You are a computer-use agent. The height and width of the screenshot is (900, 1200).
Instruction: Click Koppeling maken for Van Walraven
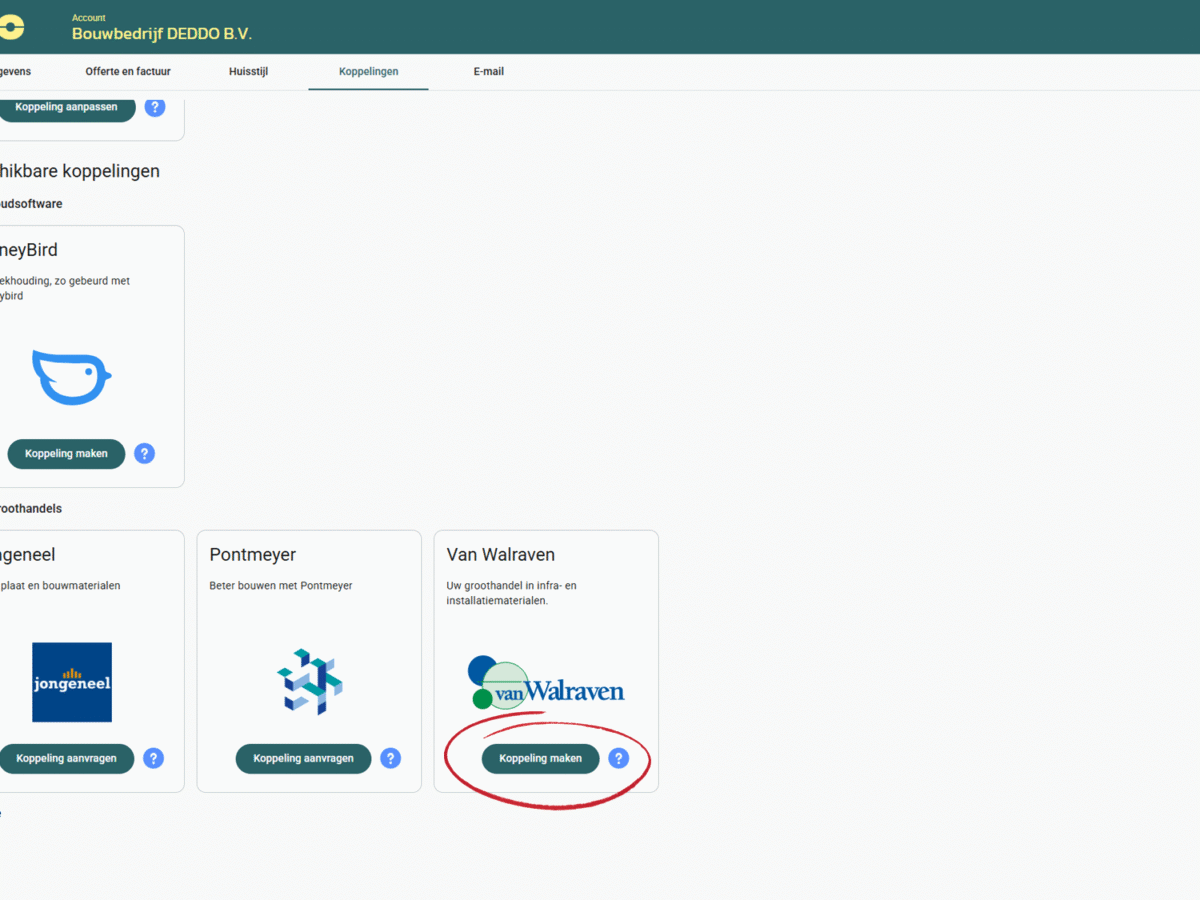pos(540,758)
